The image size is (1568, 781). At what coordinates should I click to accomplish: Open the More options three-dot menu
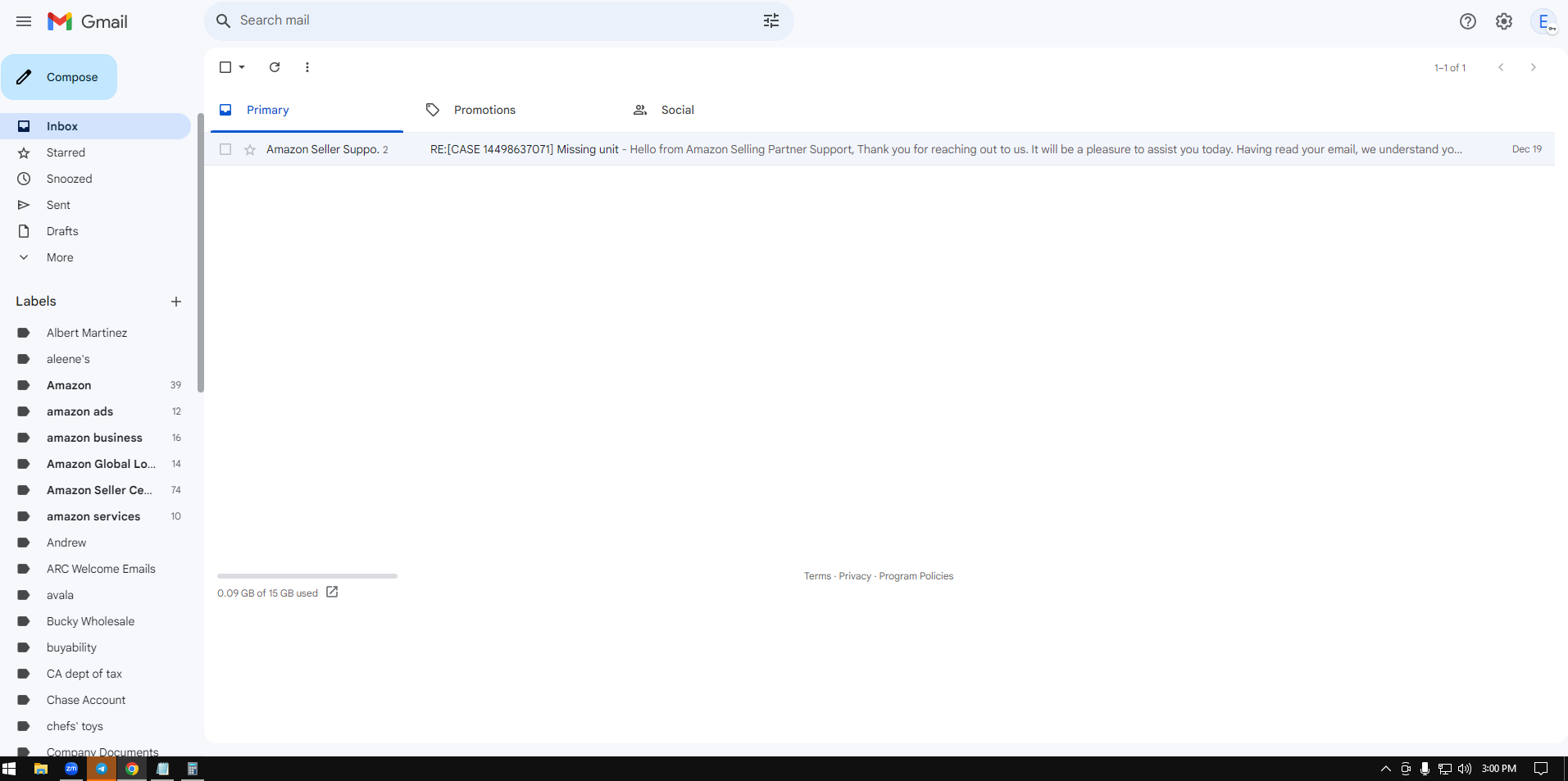point(307,67)
